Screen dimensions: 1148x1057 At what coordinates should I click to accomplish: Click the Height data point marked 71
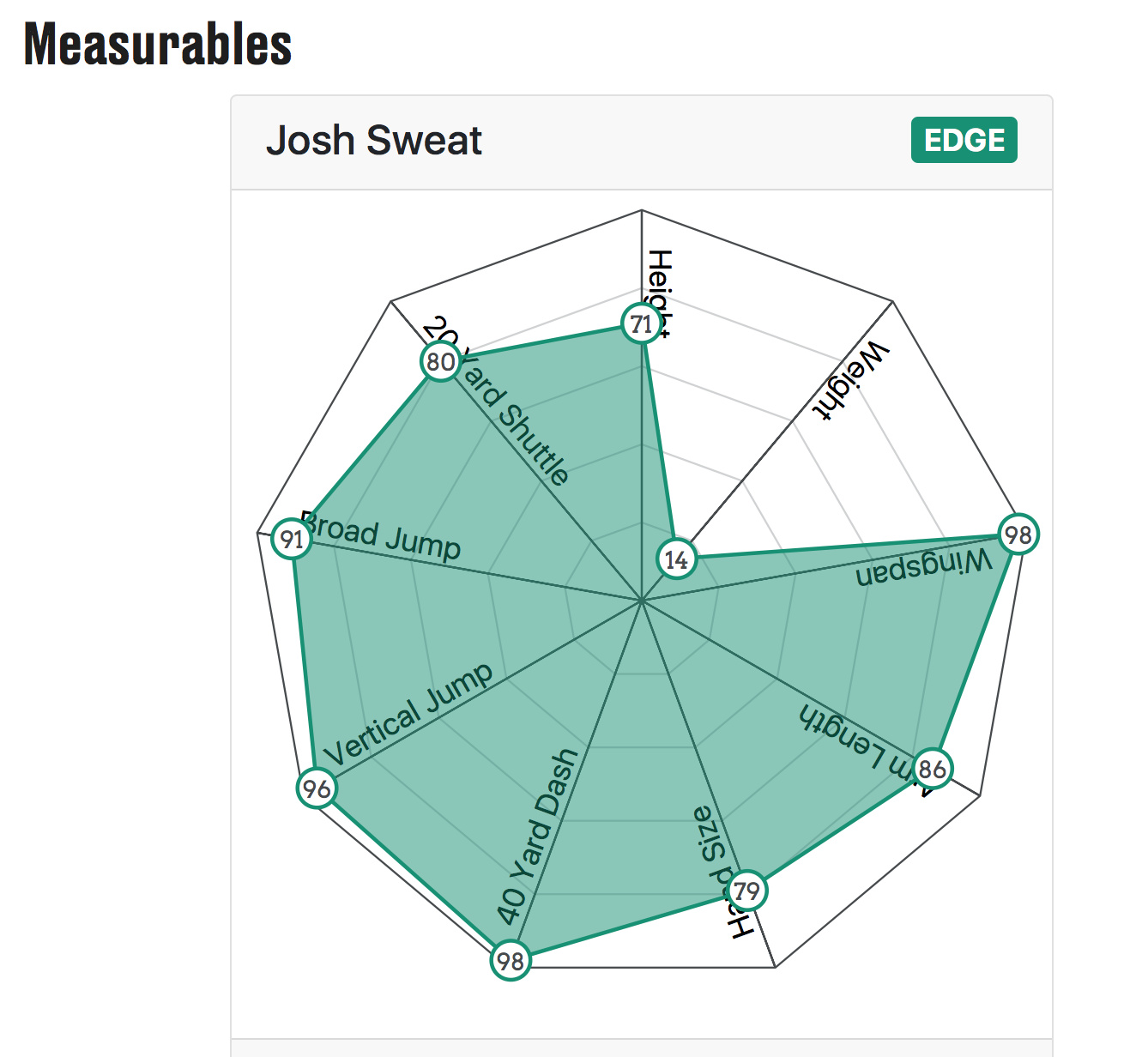[x=641, y=324]
